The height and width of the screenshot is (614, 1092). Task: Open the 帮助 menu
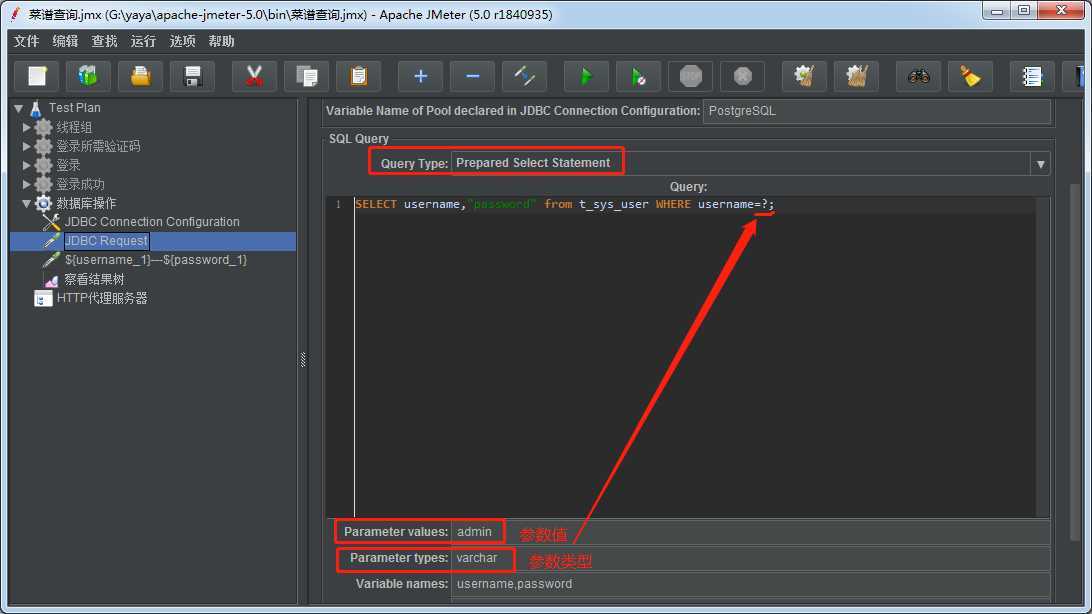(221, 41)
